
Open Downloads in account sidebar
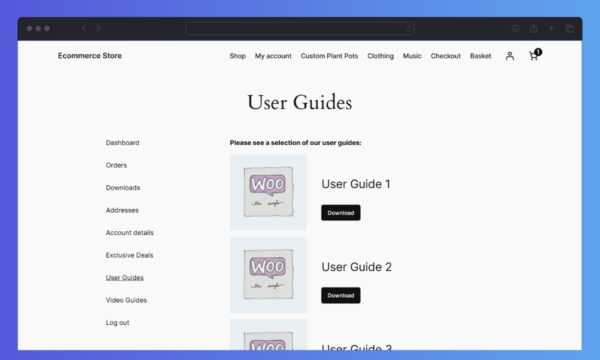click(x=123, y=187)
